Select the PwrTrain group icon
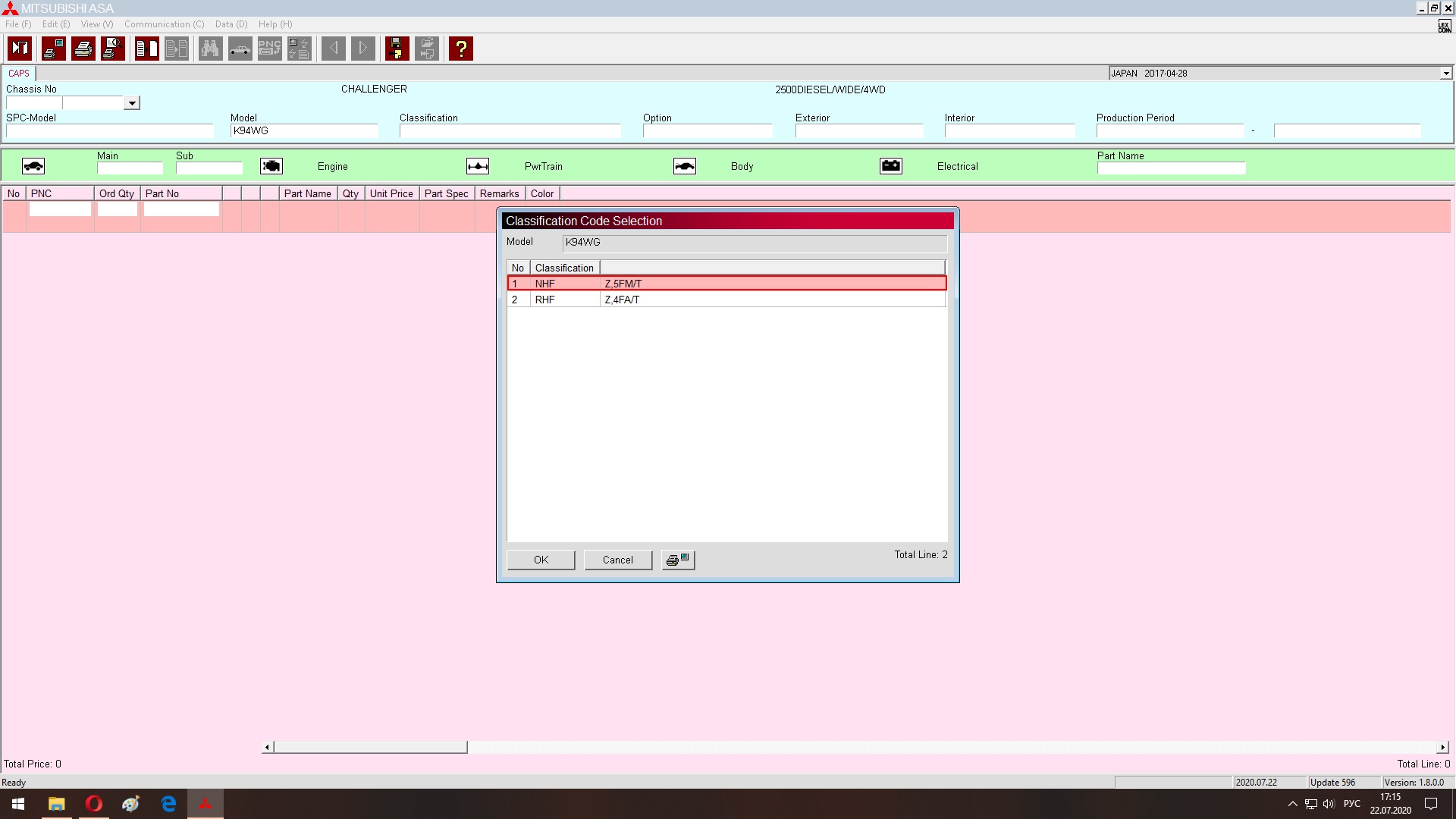1456x819 pixels. [x=478, y=166]
